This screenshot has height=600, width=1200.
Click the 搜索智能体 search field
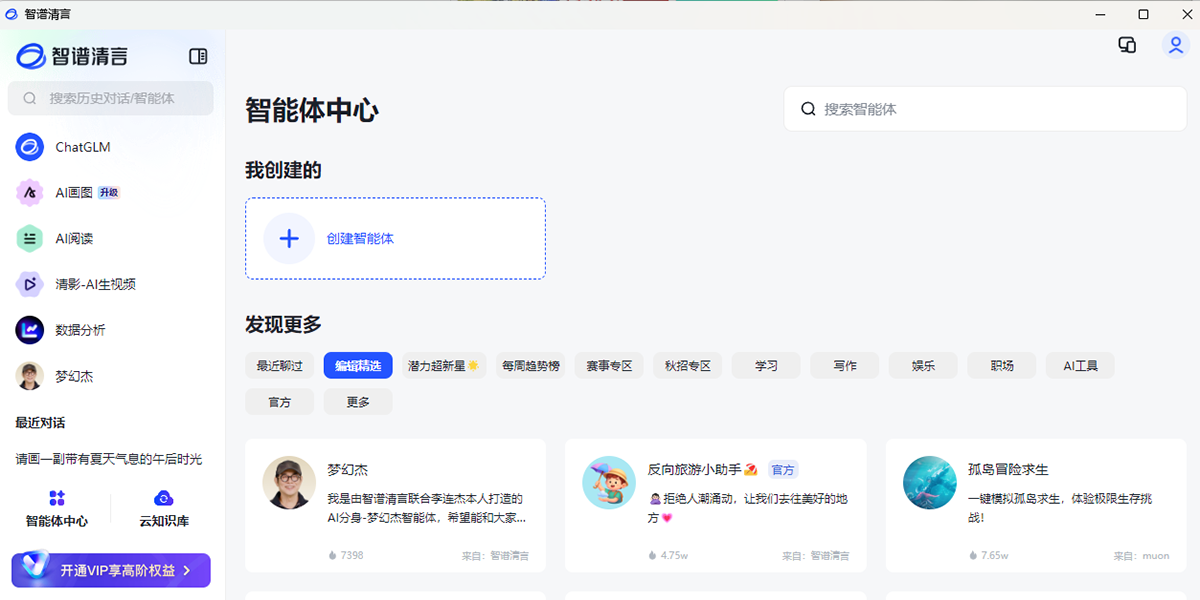(985, 109)
